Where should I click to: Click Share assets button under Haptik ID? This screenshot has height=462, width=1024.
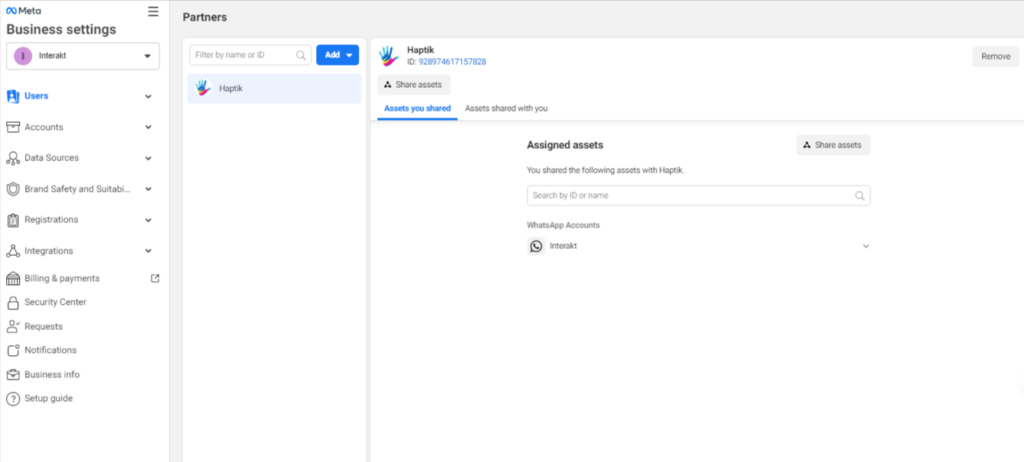[x=413, y=85]
